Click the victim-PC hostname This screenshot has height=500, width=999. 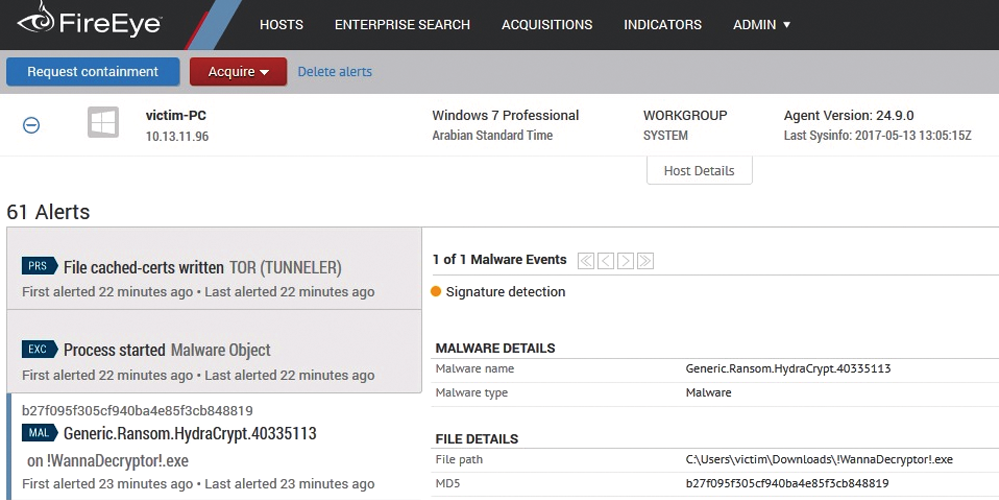pos(176,115)
